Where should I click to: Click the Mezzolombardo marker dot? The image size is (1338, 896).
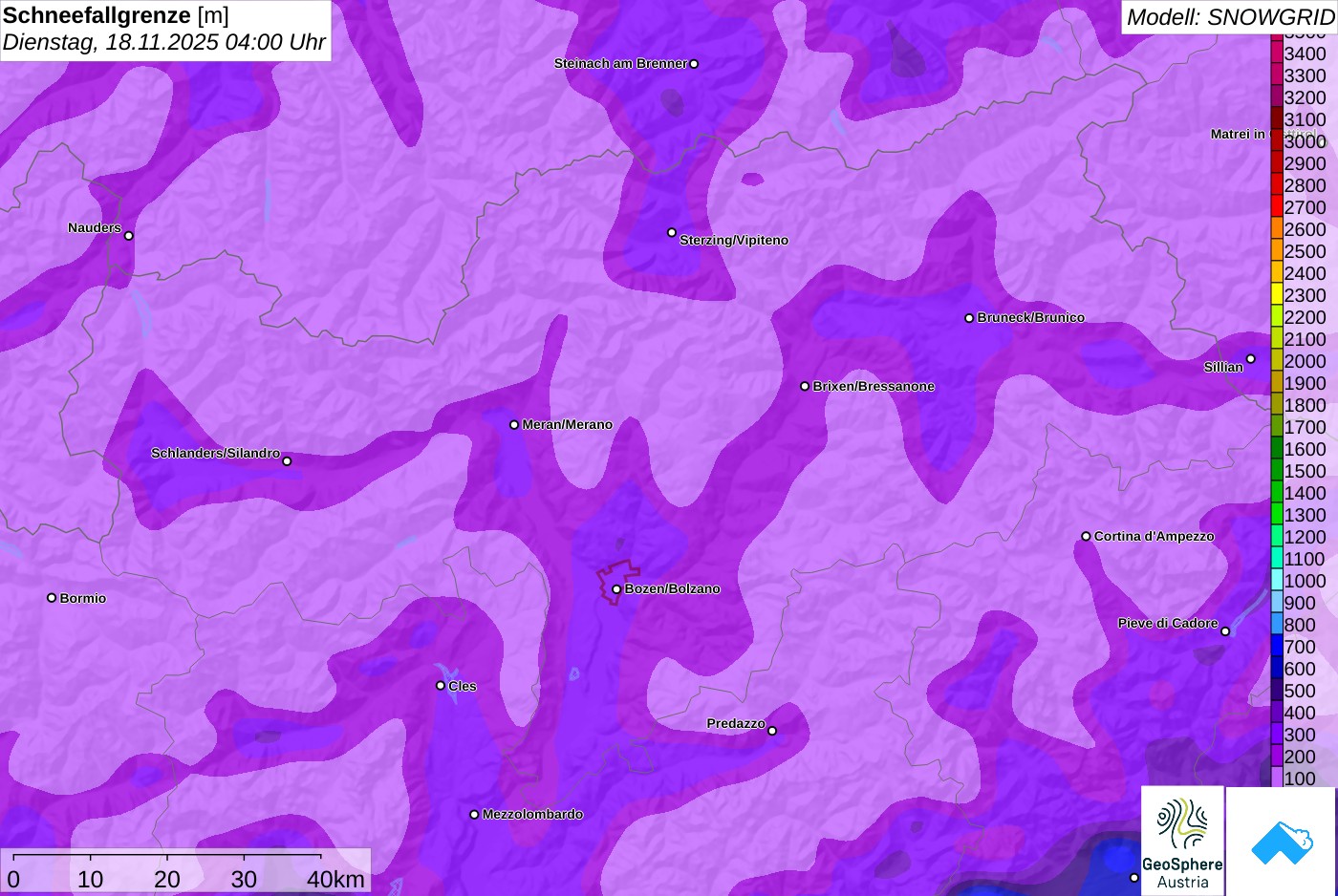[x=474, y=815]
